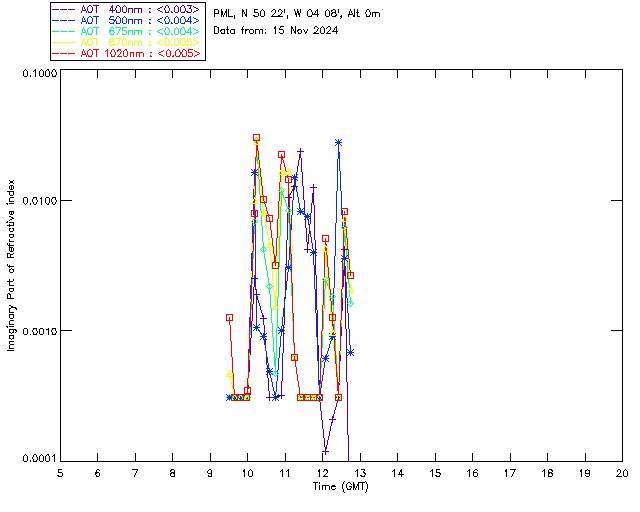640x512 pixels.
Task: Click the AOT 870nm legend entry
Action: tap(127, 42)
